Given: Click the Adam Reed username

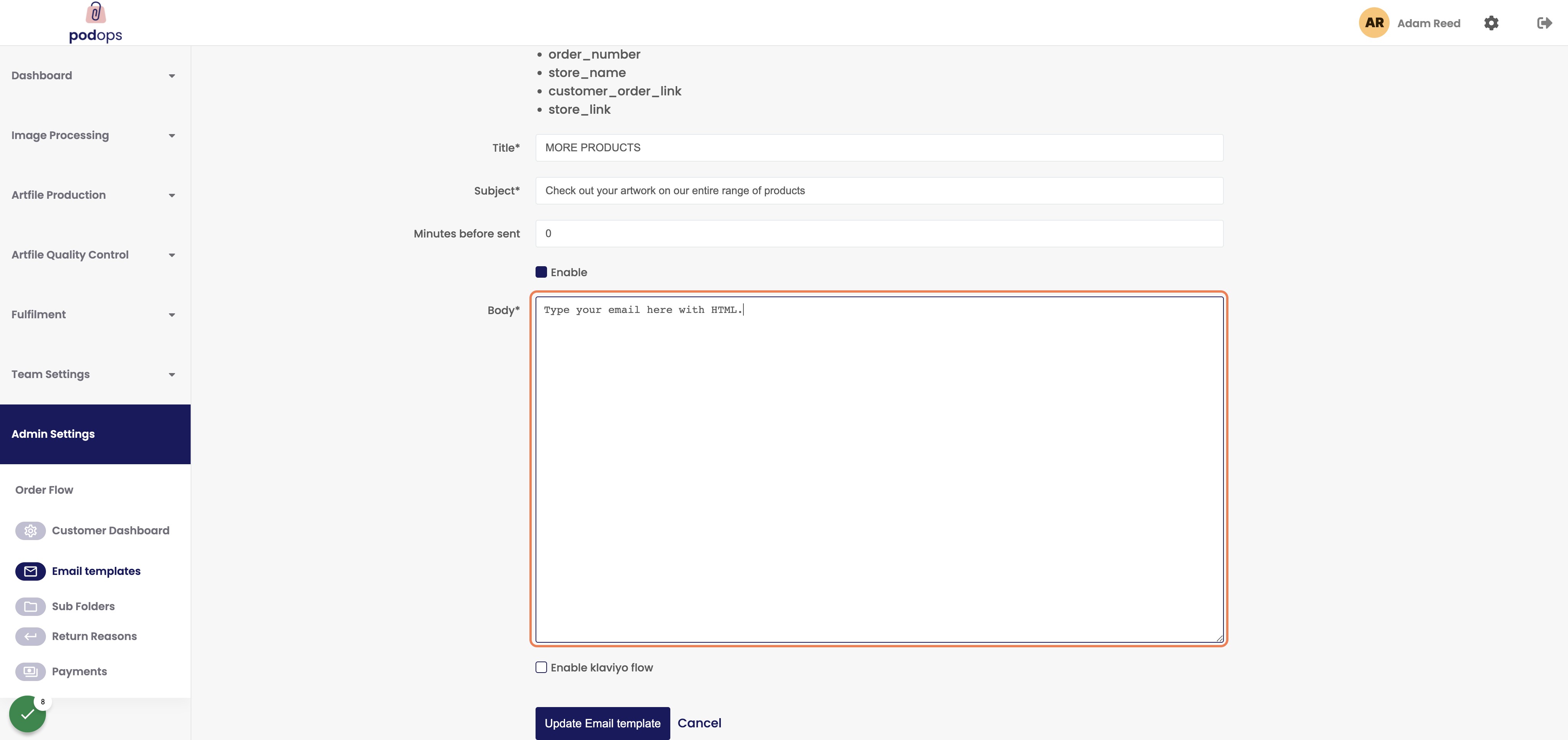Looking at the screenshot, I should tap(1429, 23).
